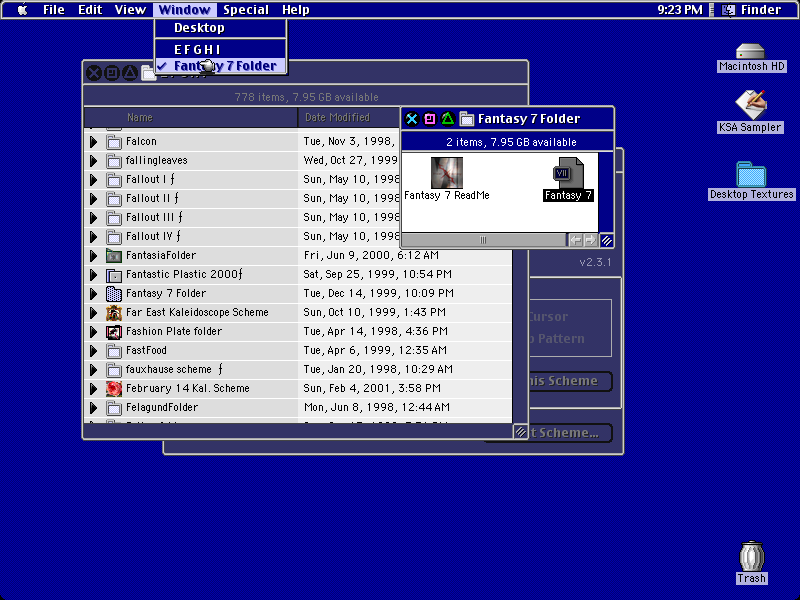Click the resize grip of Fantasy 7 Folder window

point(606,240)
